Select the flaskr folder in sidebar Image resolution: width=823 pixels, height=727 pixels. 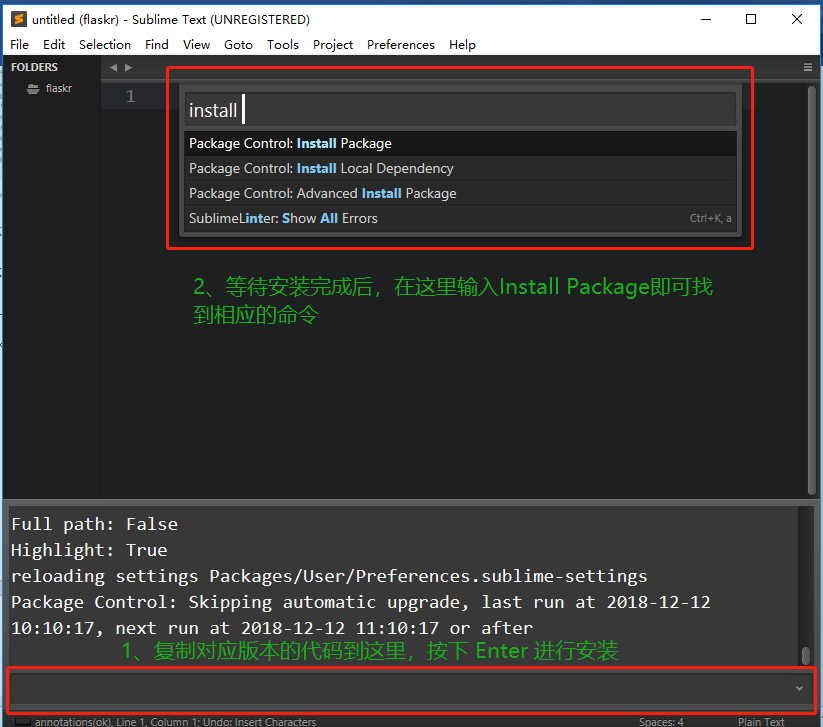pyautogui.click(x=58, y=89)
